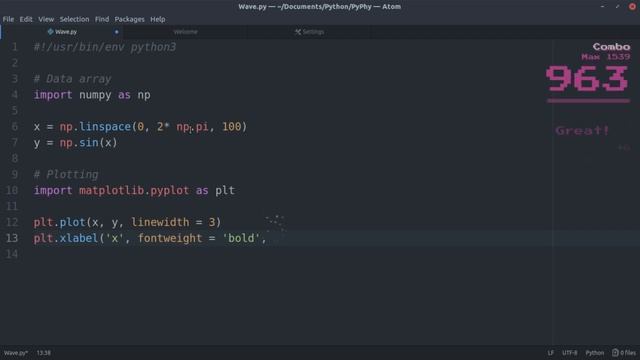
Task: Open the File menu
Action: pos(8,19)
